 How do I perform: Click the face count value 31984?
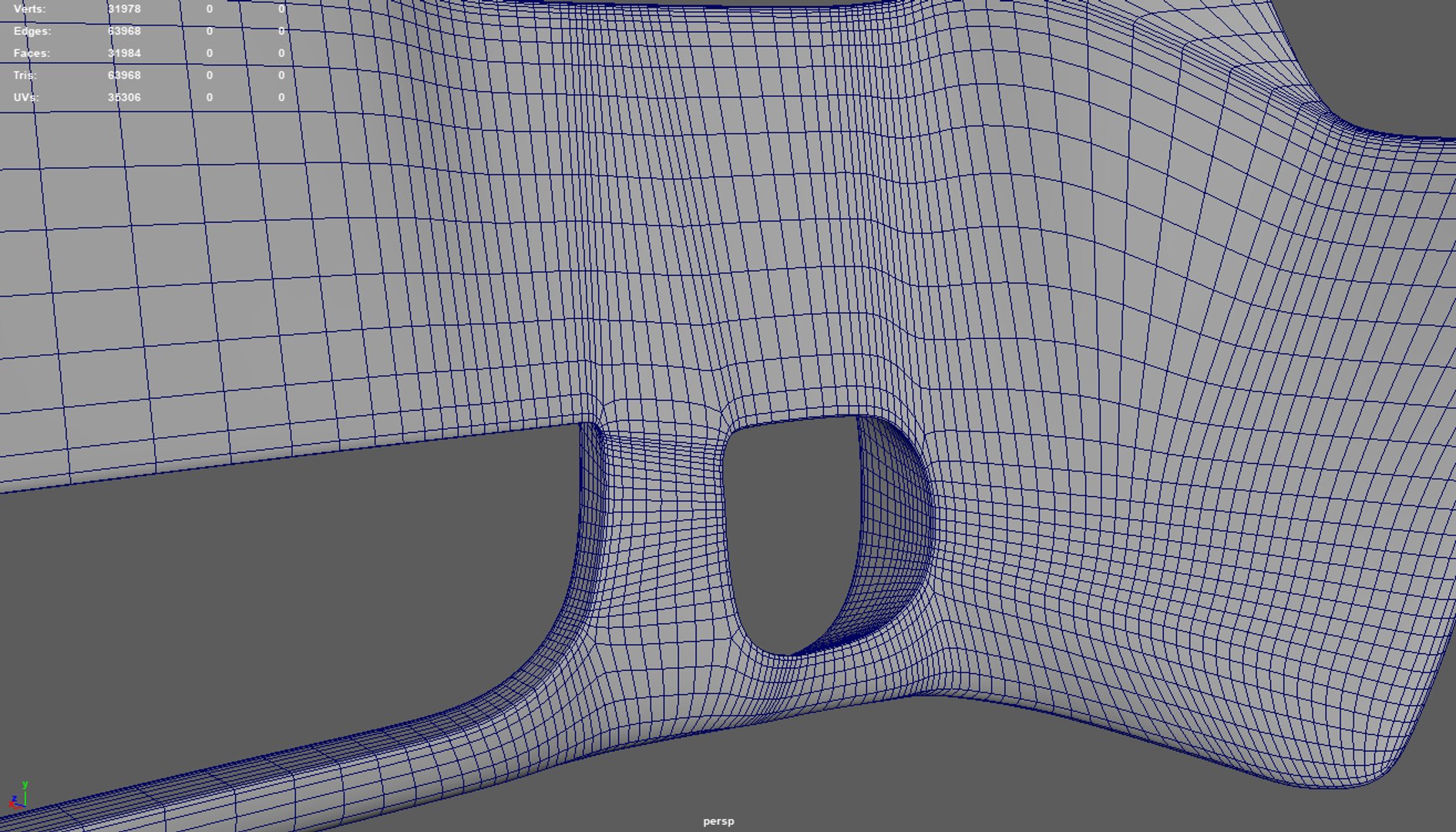124,53
